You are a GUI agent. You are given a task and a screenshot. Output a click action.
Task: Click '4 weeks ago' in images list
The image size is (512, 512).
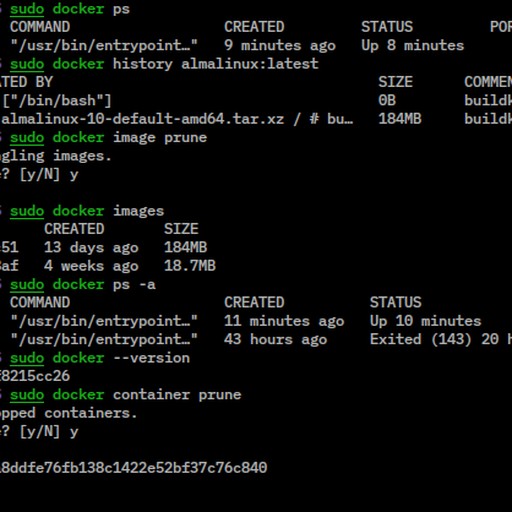click(91, 266)
